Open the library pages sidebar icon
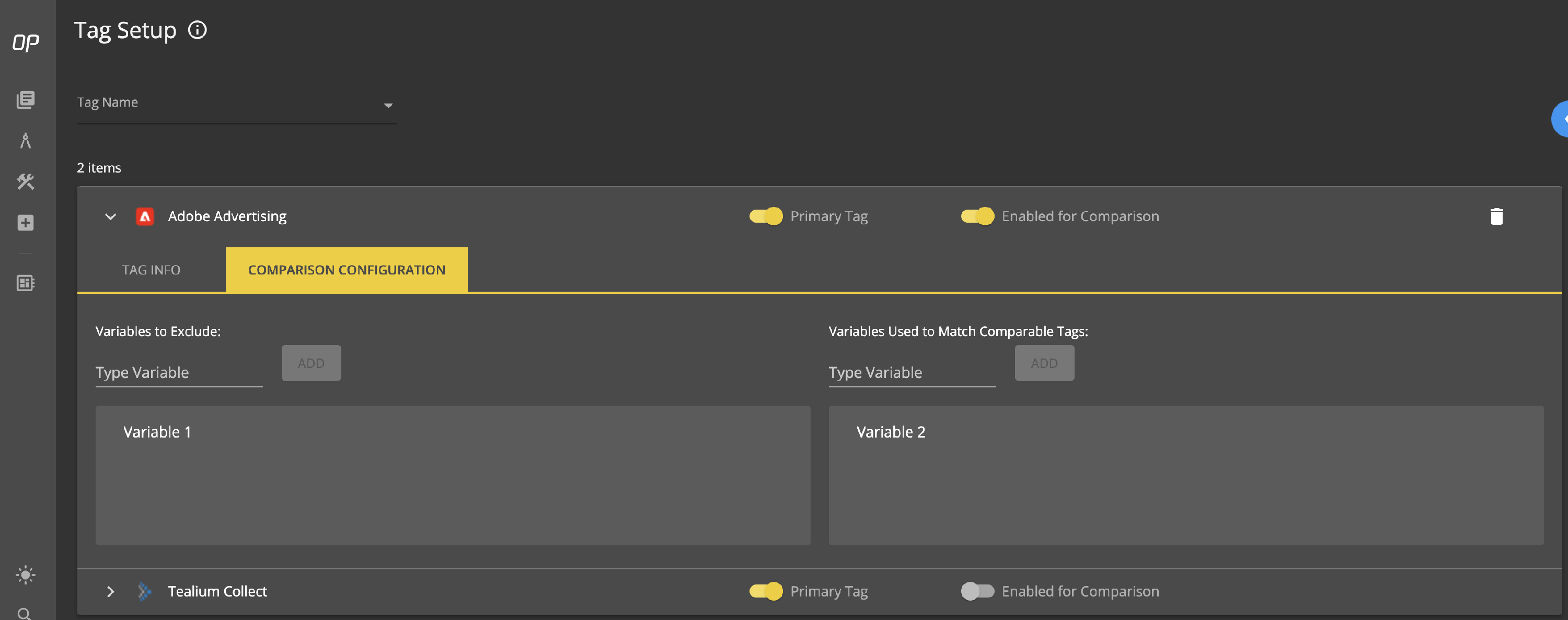Screen dimensions: 1568x620 coord(26,99)
